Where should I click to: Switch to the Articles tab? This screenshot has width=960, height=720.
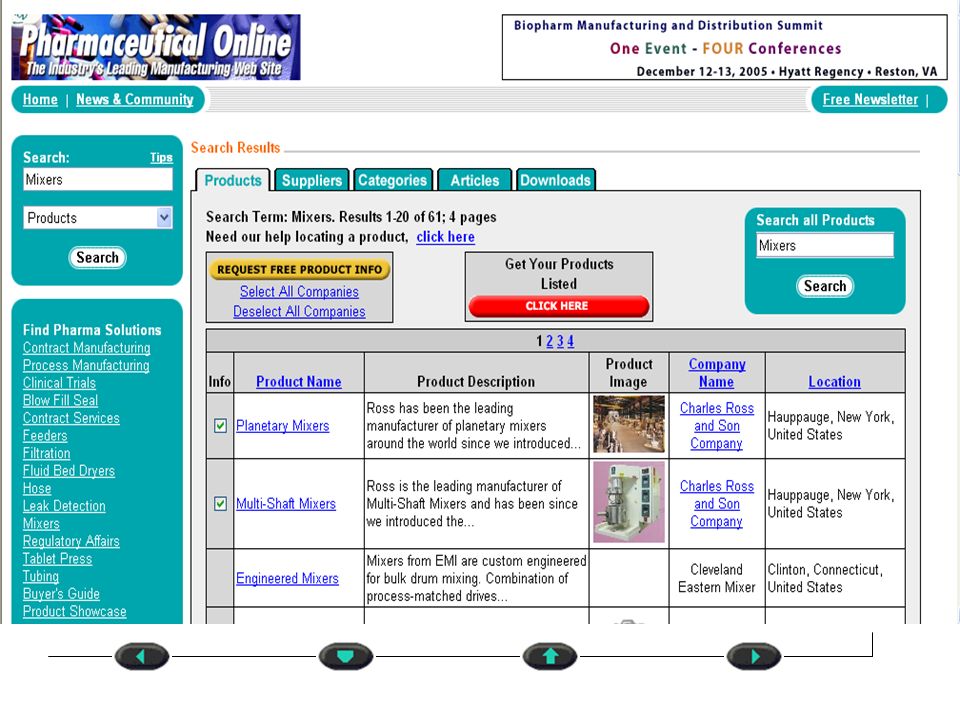click(474, 181)
